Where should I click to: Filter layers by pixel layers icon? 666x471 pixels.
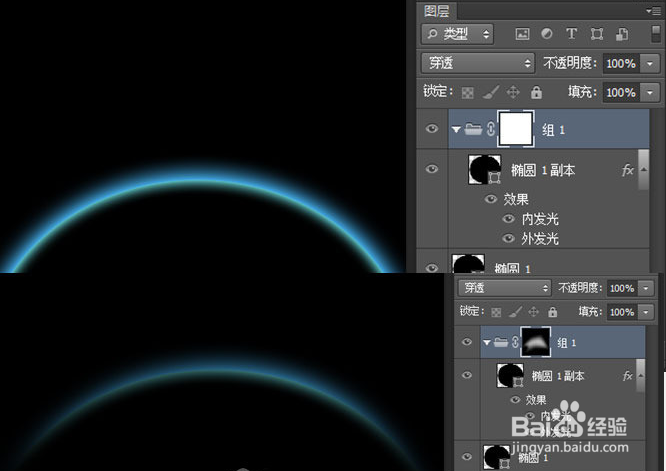522,34
